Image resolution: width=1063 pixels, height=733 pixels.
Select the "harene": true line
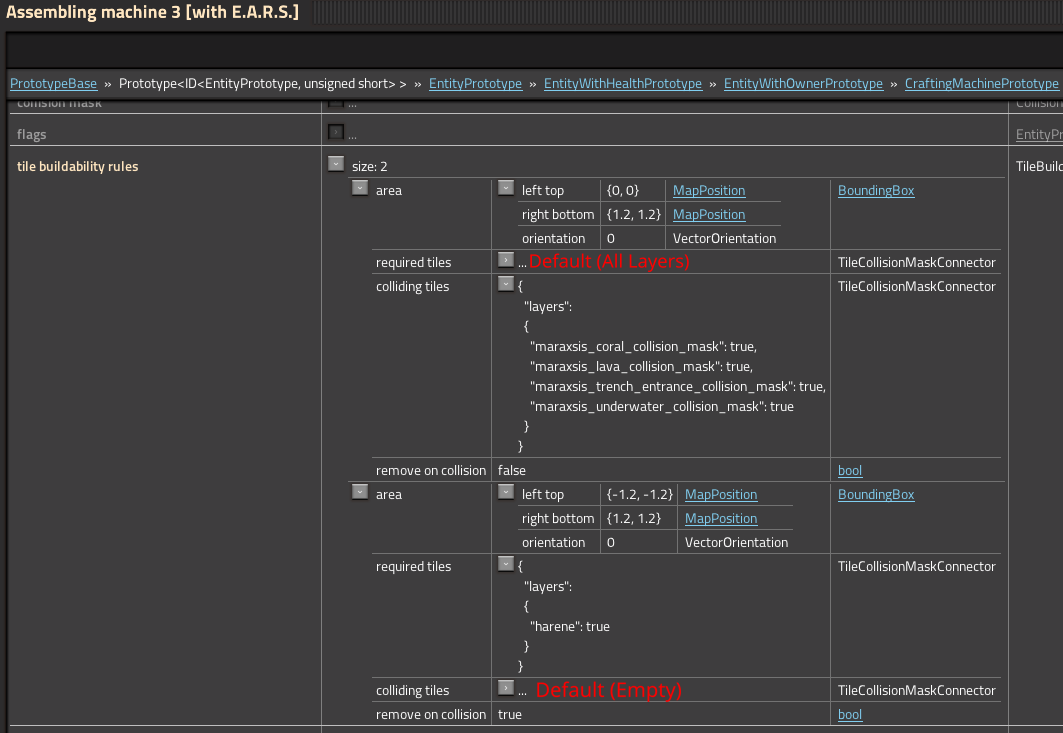pos(569,627)
